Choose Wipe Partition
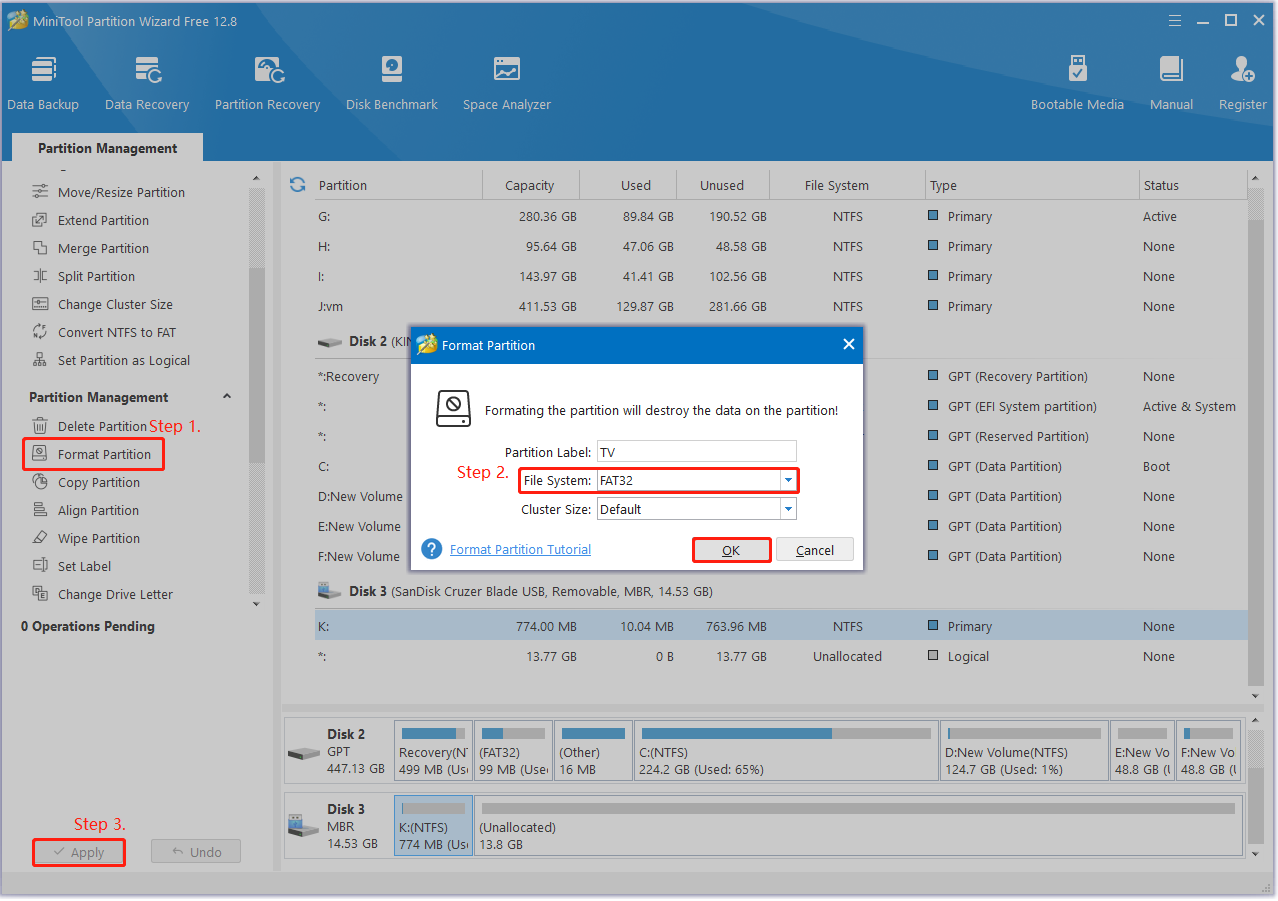The width and height of the screenshot is (1278, 901). click(x=98, y=538)
